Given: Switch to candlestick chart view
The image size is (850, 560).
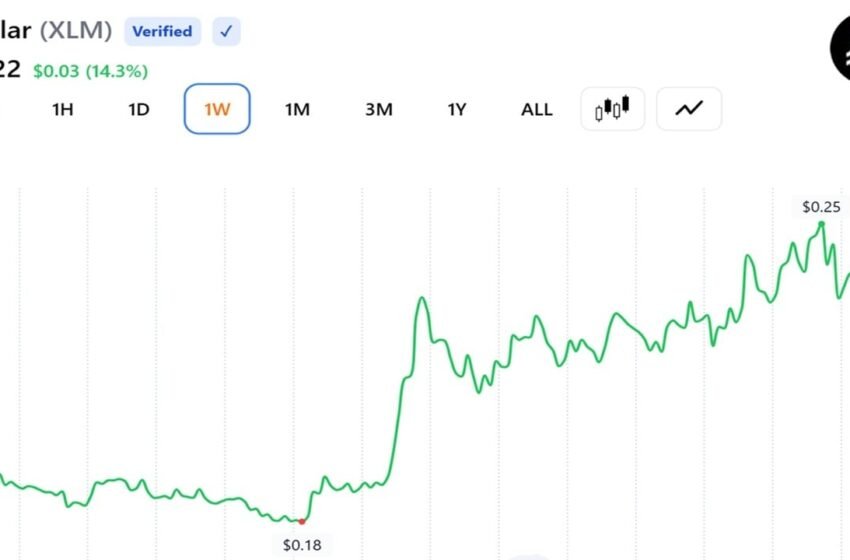Looking at the screenshot, I should point(613,109).
